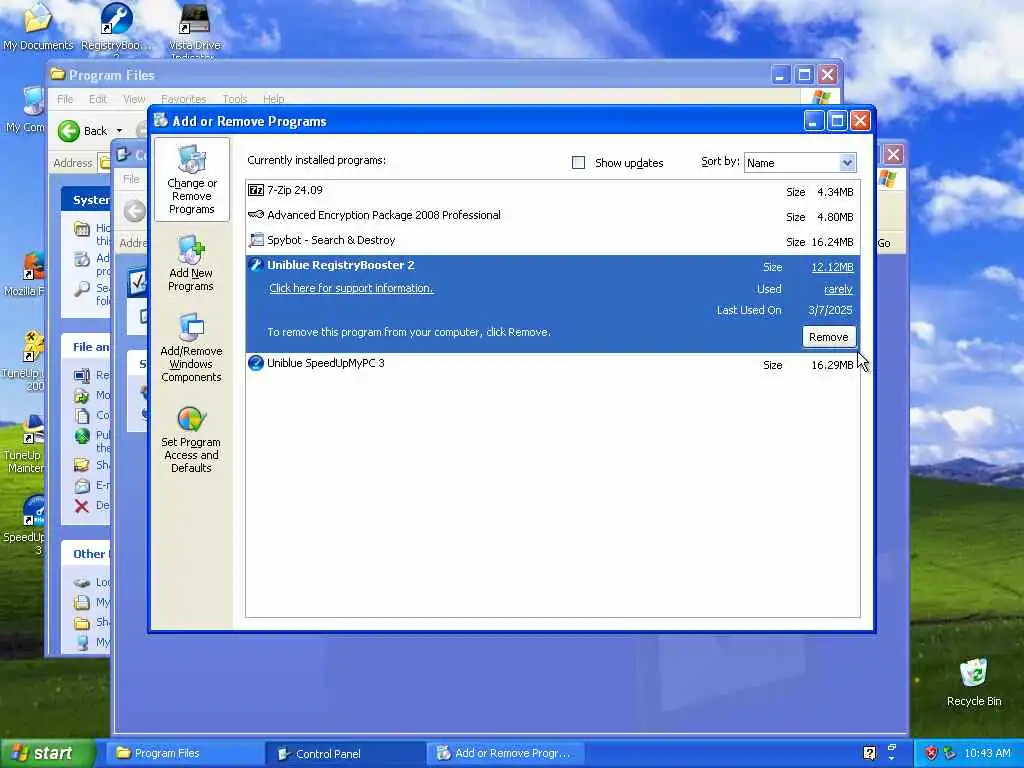Switch to Add or Remove Programs taskbar button
1024x768 pixels.
pyautogui.click(x=506, y=753)
